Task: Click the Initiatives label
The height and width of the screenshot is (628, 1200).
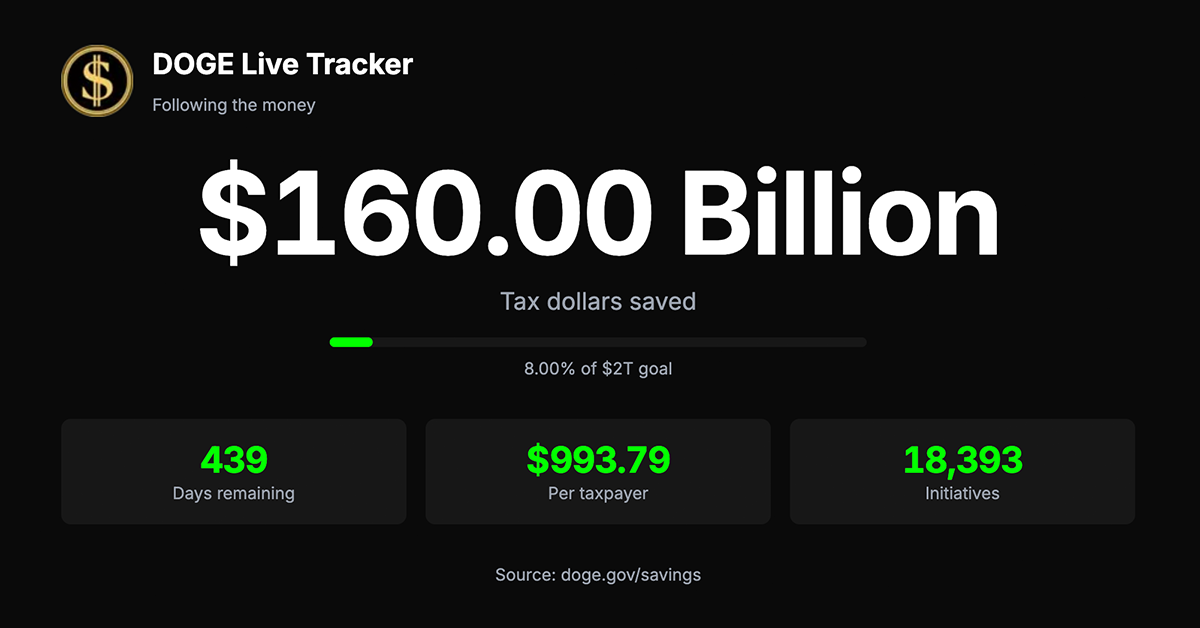Action: 963,493
